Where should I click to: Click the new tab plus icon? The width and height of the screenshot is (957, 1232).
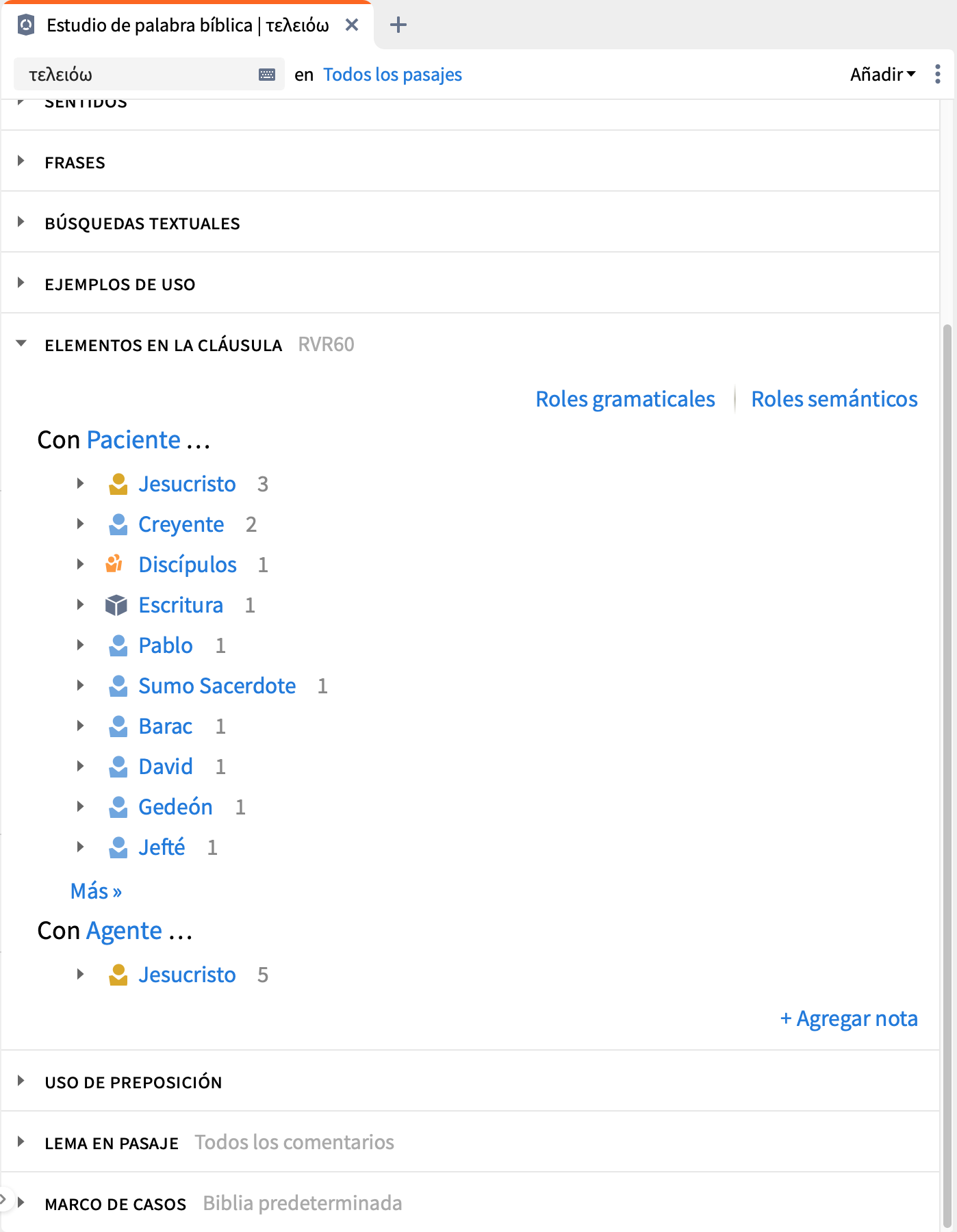click(x=398, y=25)
